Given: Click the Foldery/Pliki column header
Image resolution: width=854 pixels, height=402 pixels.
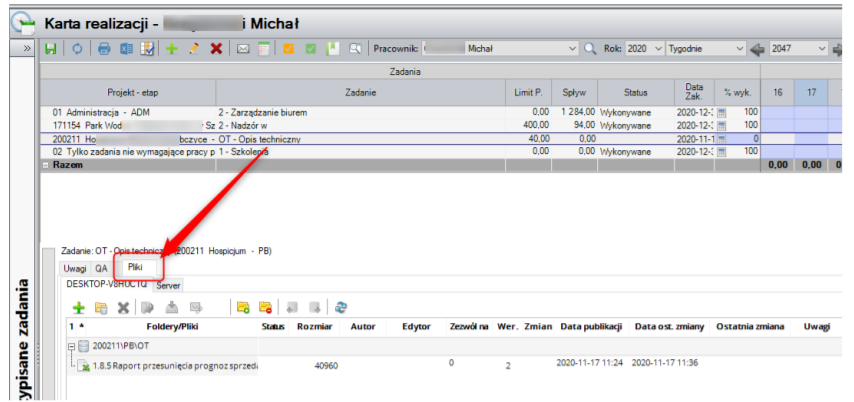Looking at the screenshot, I should click(172, 327).
